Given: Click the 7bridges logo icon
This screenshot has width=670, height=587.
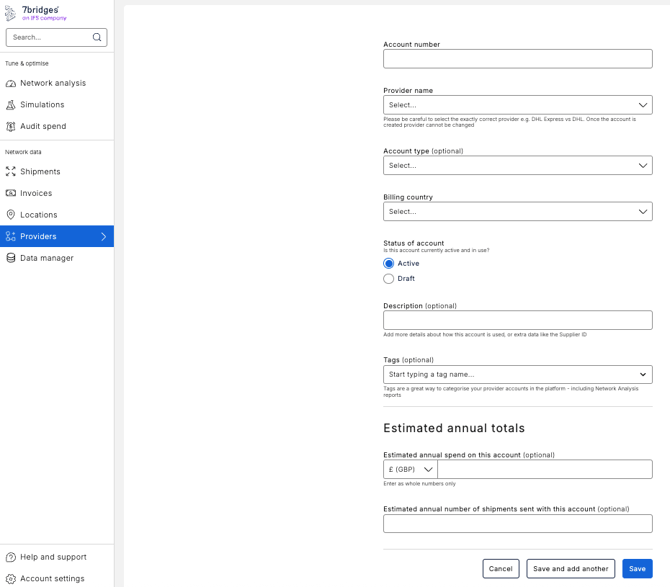Looking at the screenshot, I should tap(11, 13).
